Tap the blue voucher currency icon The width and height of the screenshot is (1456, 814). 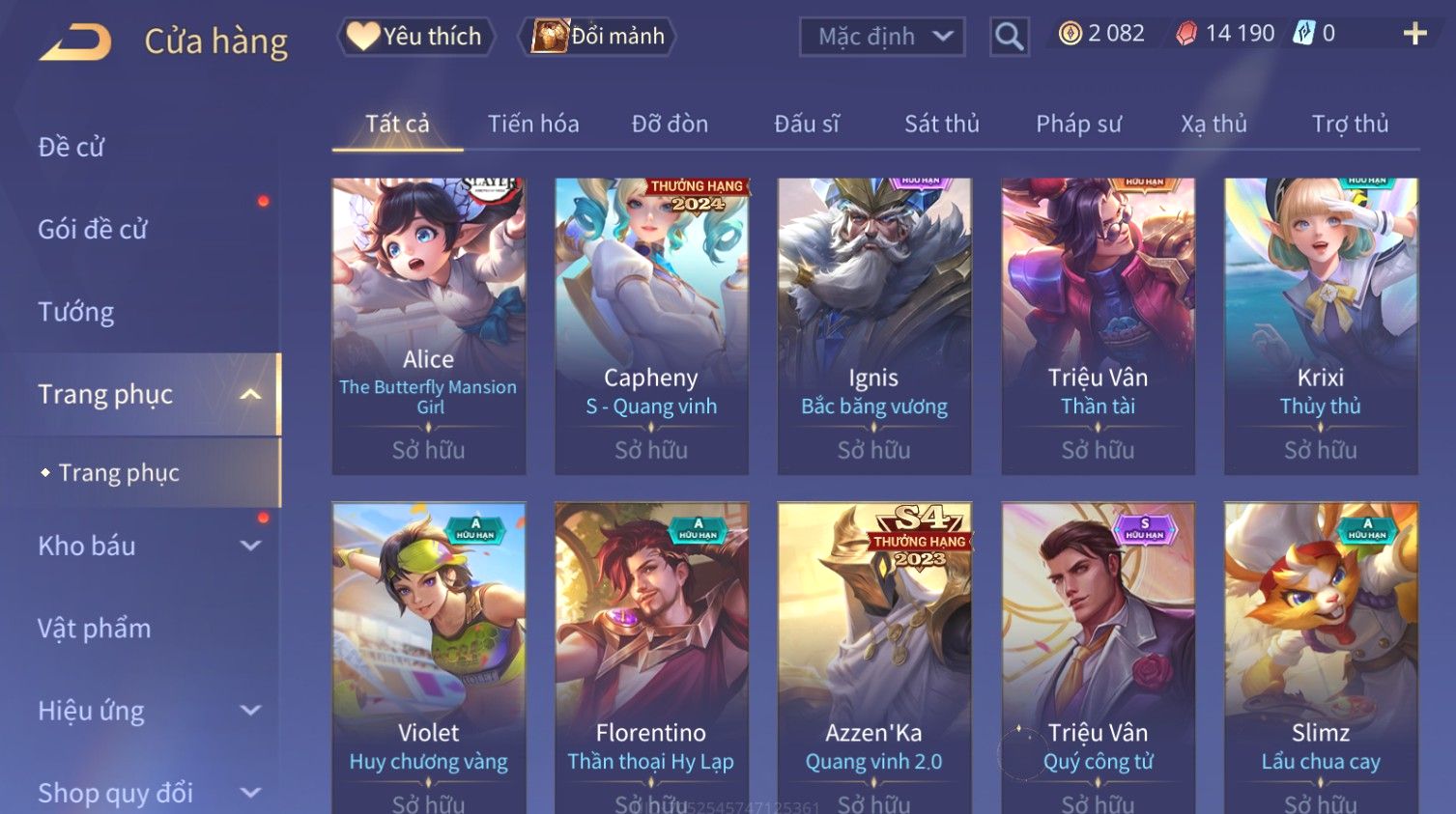pos(1304,34)
